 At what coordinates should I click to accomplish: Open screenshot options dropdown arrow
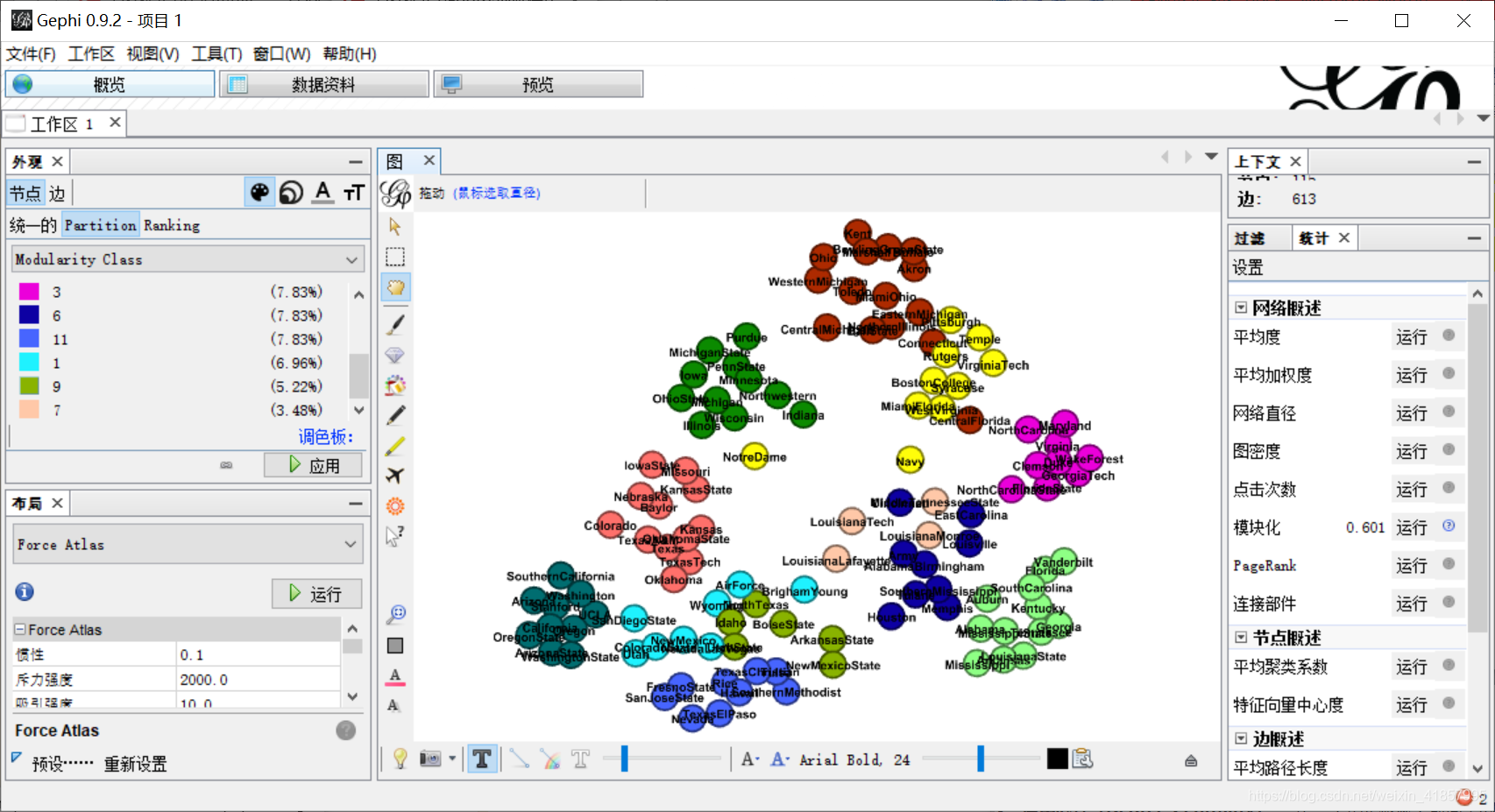(452, 759)
